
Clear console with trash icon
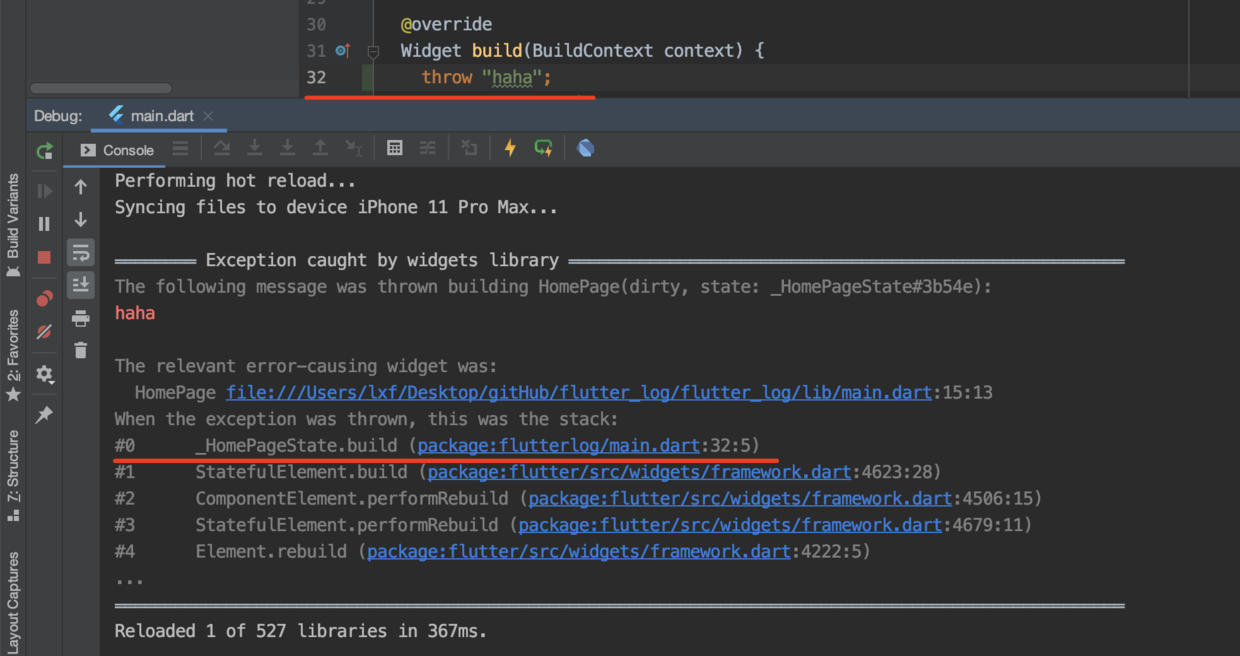coord(81,350)
